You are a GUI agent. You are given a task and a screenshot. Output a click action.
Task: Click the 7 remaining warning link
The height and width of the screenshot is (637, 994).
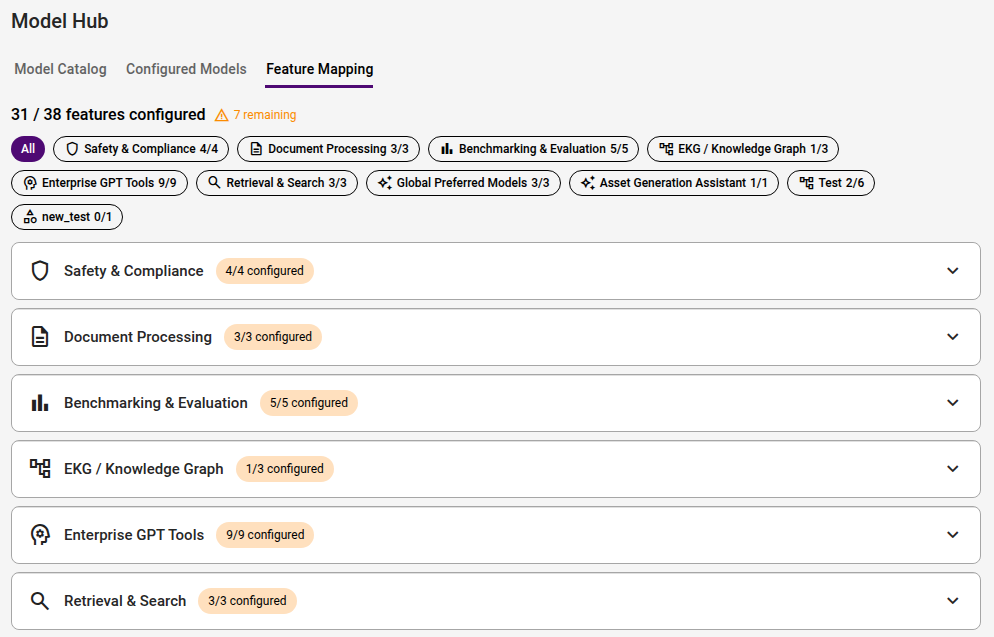pos(264,115)
